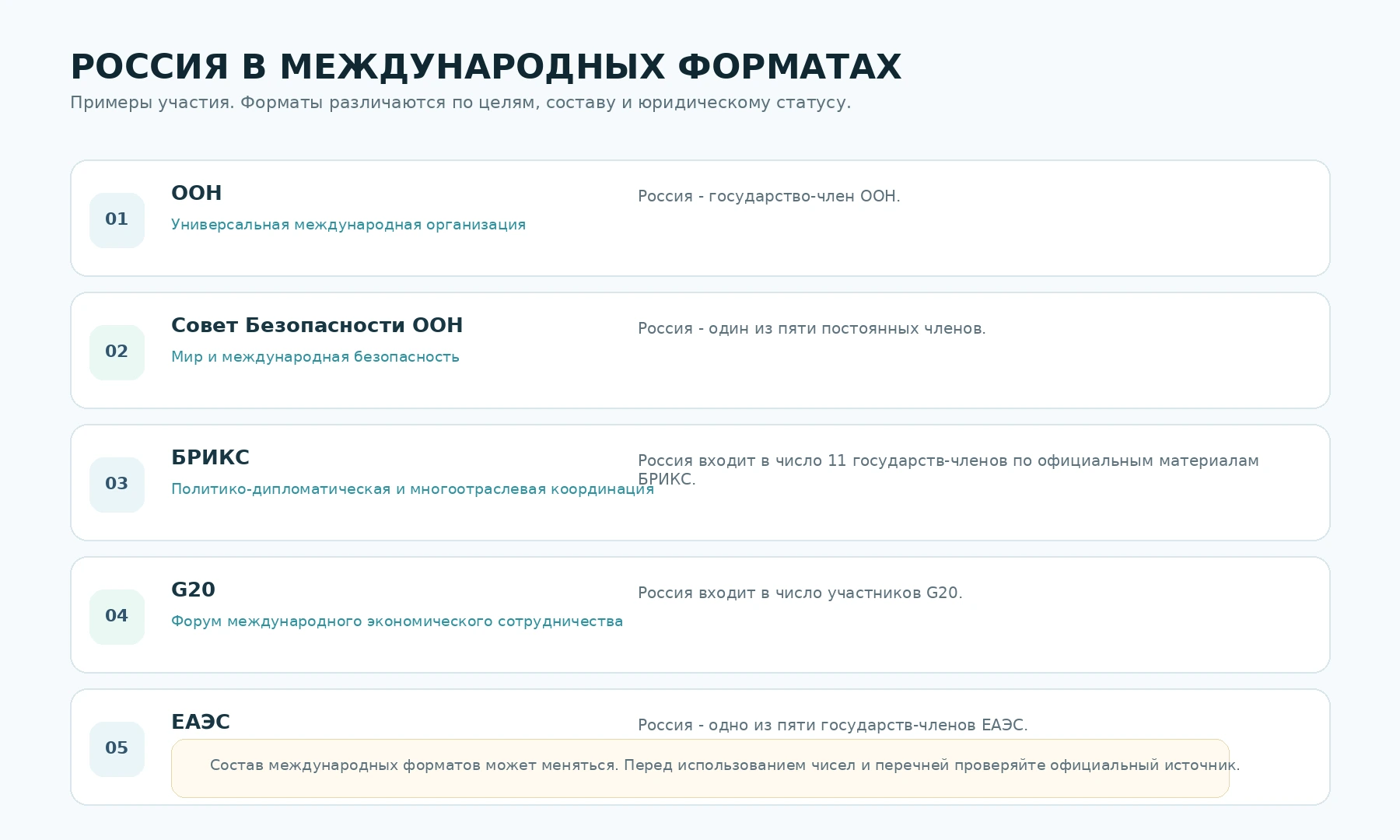Viewport: 1400px width, 840px height.
Task: Click "Универсальная международная организация" caption
Action: click(x=348, y=225)
